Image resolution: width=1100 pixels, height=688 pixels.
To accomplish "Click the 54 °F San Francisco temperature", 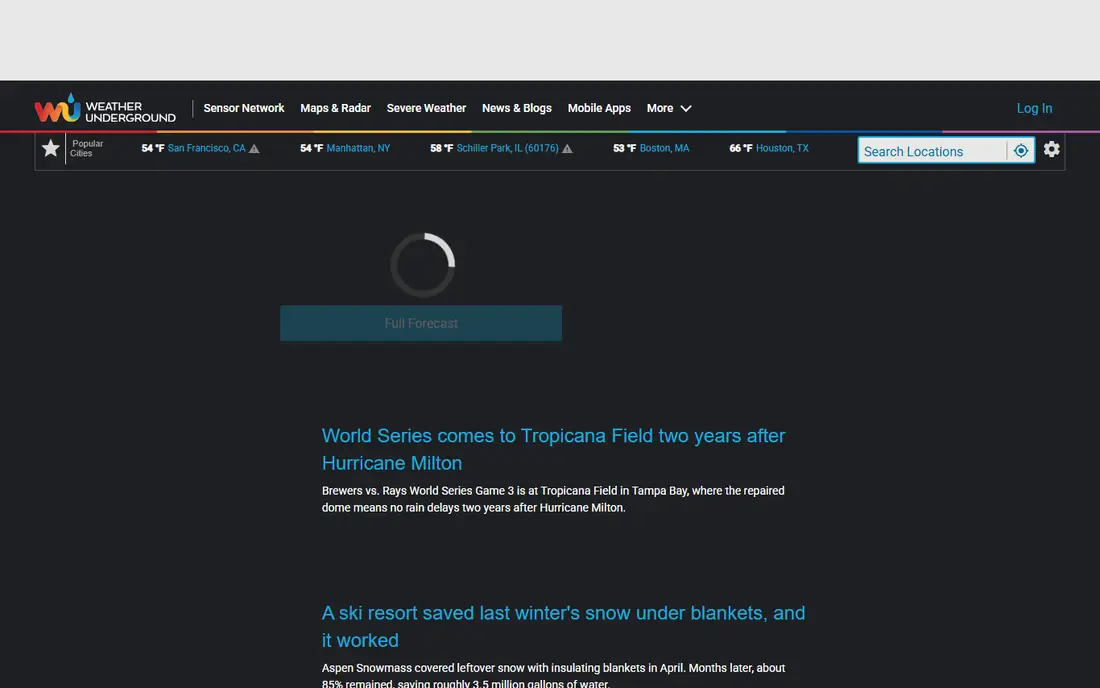I will point(152,148).
